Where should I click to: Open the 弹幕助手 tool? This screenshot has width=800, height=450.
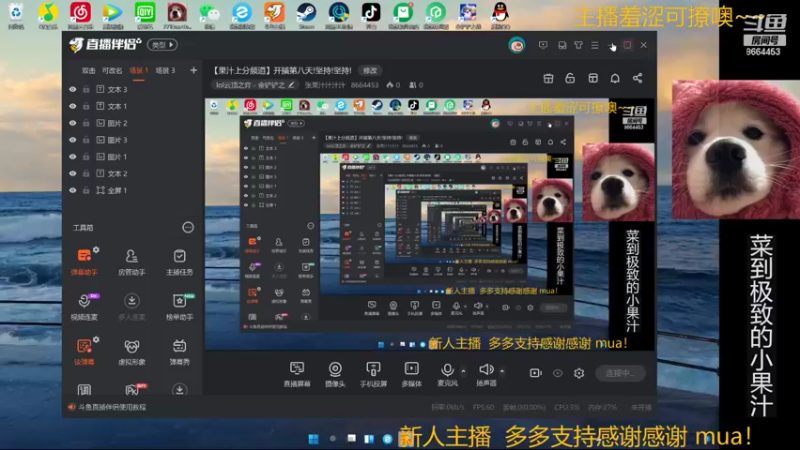[84, 262]
